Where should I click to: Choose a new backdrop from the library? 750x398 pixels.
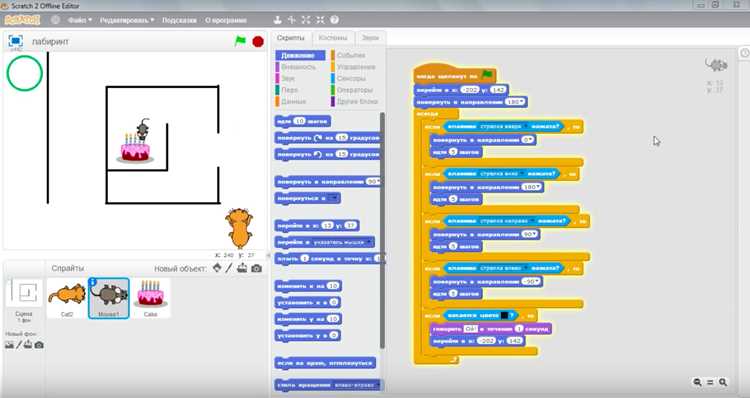pyautogui.click(x=9, y=344)
